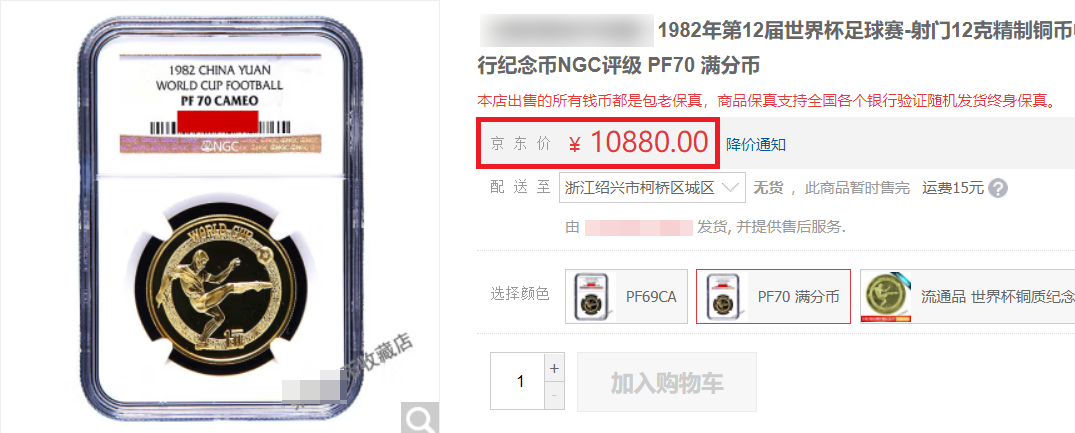Viewport: 1075px width, 433px height.
Task: Click the magnifier zoom icon on the product image
Action: (419, 417)
